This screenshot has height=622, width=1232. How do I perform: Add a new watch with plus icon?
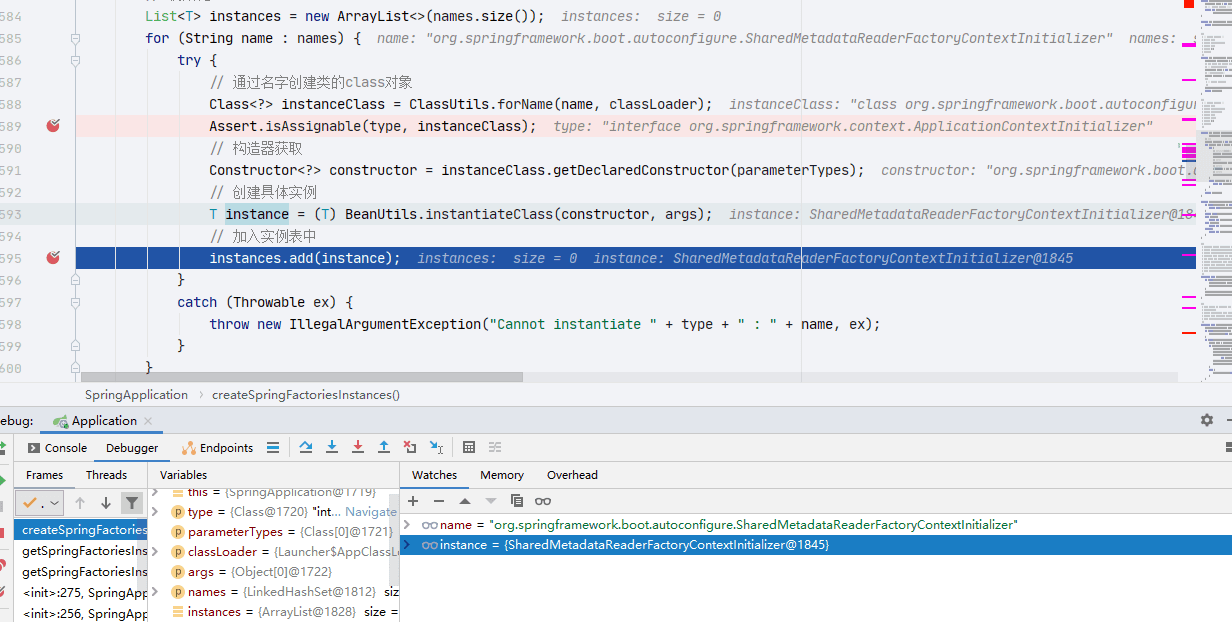(413, 501)
